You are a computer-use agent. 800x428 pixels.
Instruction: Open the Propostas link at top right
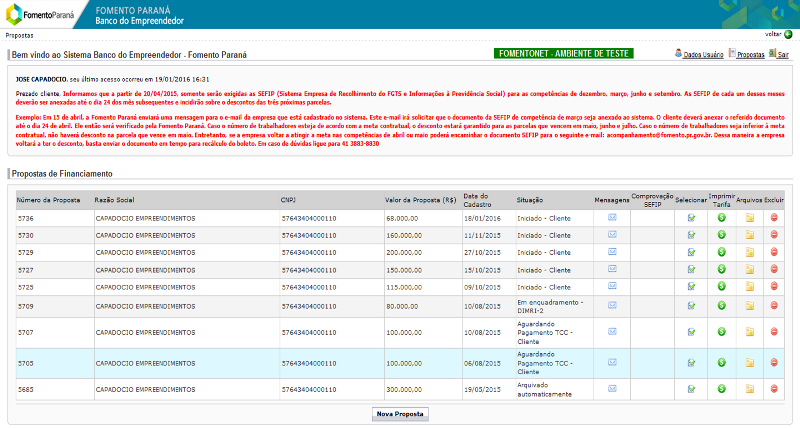pyautogui.click(x=751, y=55)
